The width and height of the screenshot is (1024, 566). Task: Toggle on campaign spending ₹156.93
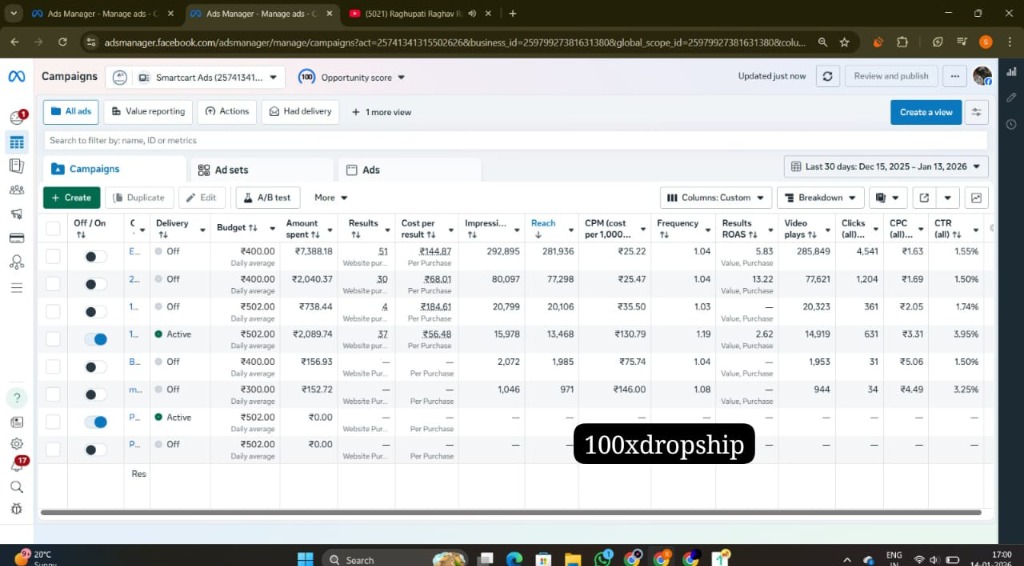[x=95, y=367]
